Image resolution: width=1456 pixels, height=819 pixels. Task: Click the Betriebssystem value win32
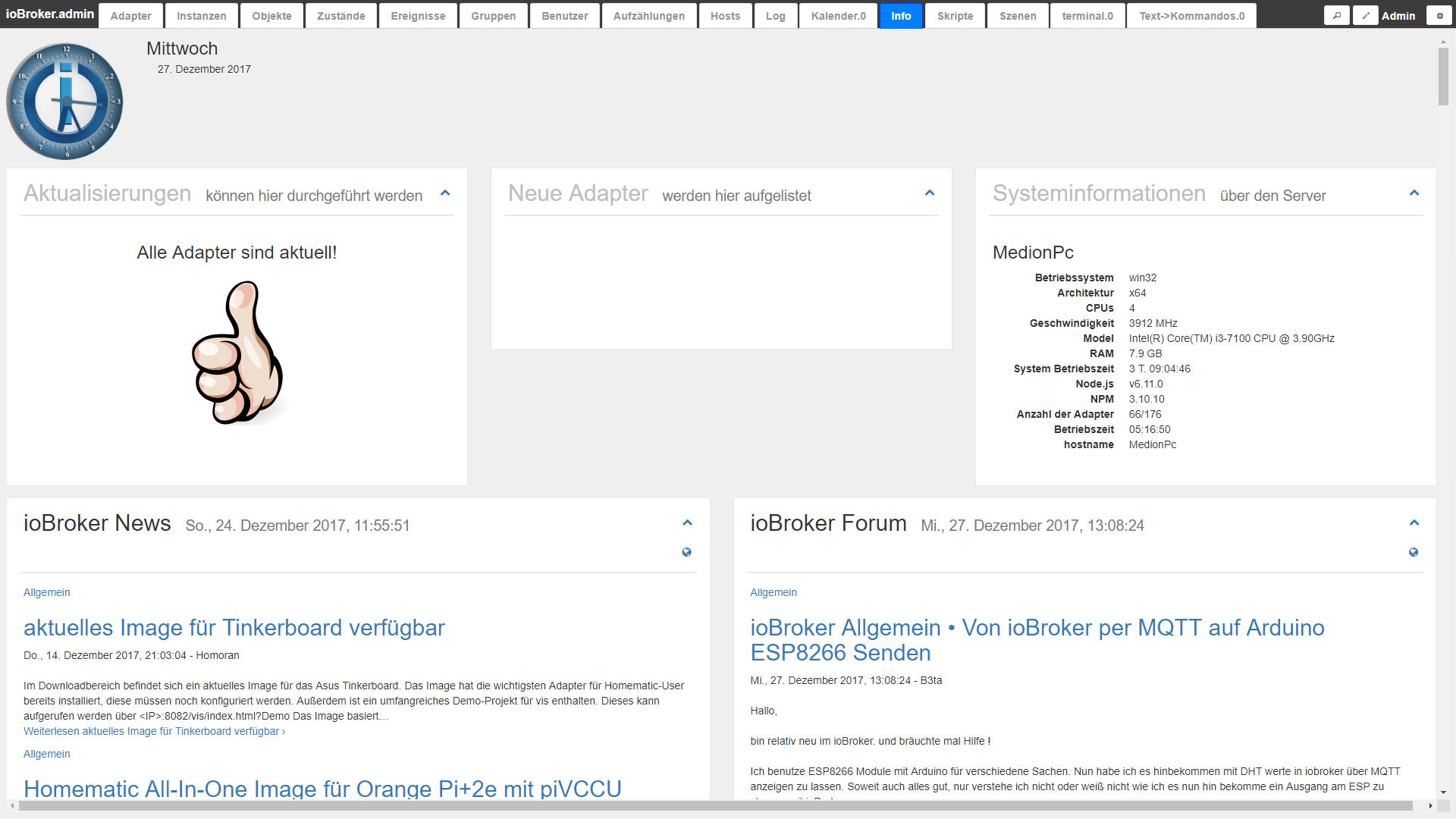[1143, 278]
